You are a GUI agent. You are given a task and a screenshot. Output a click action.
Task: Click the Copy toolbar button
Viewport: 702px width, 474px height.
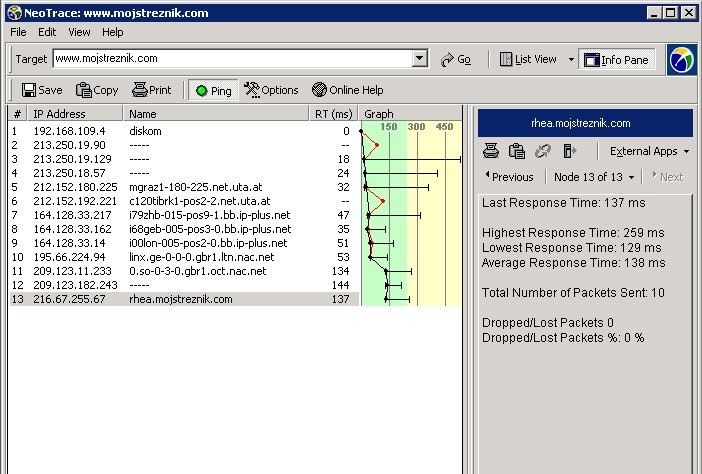[x=97, y=90]
